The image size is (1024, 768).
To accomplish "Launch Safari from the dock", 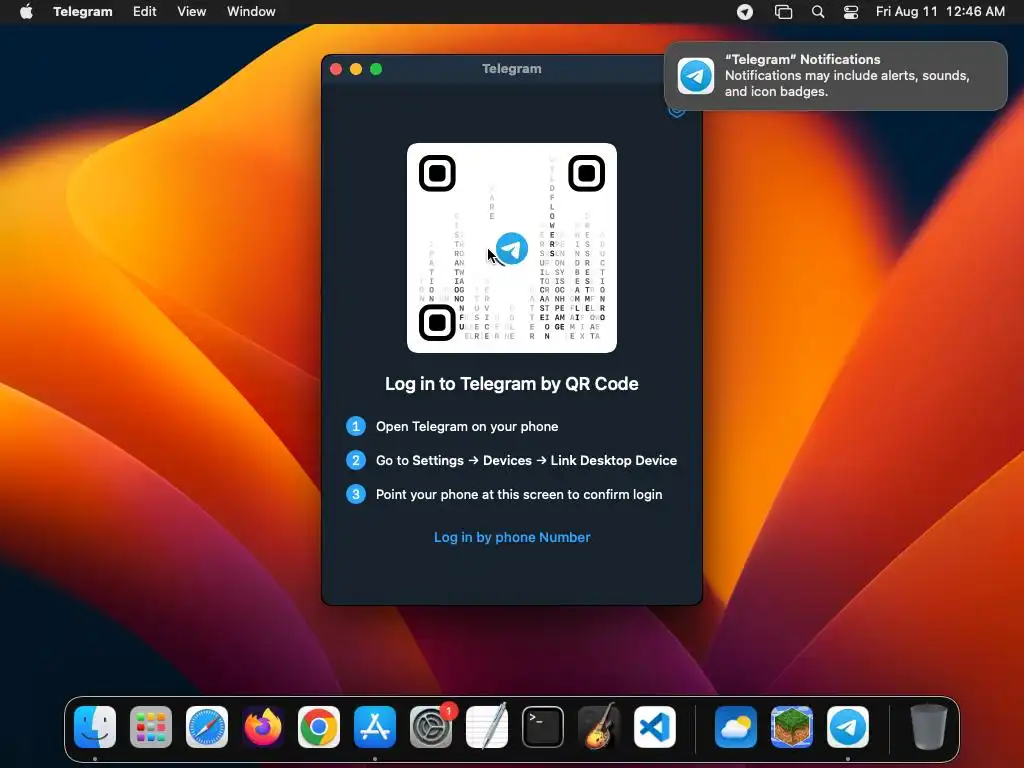I will (207, 727).
